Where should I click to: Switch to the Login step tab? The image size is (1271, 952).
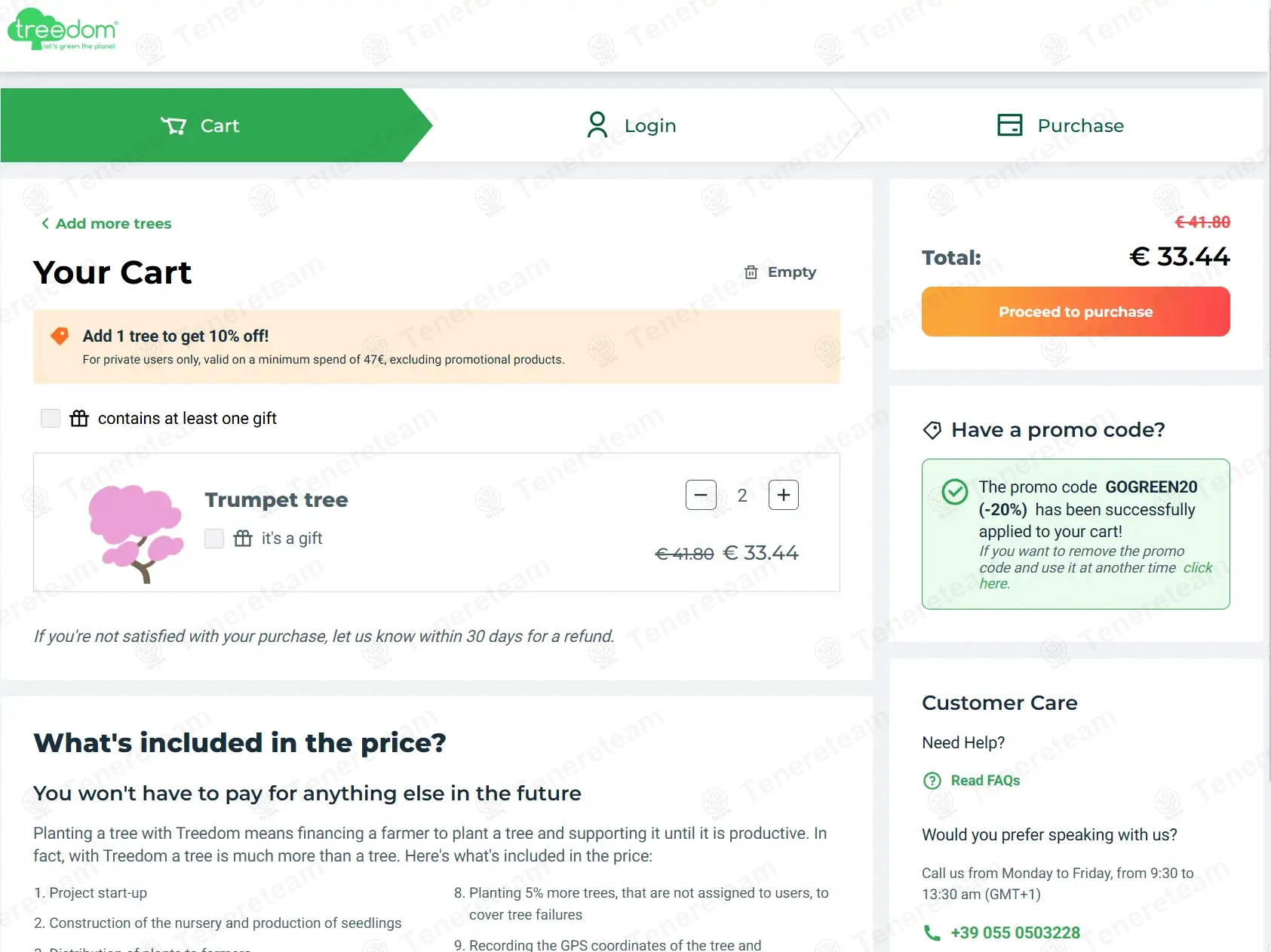pos(631,125)
